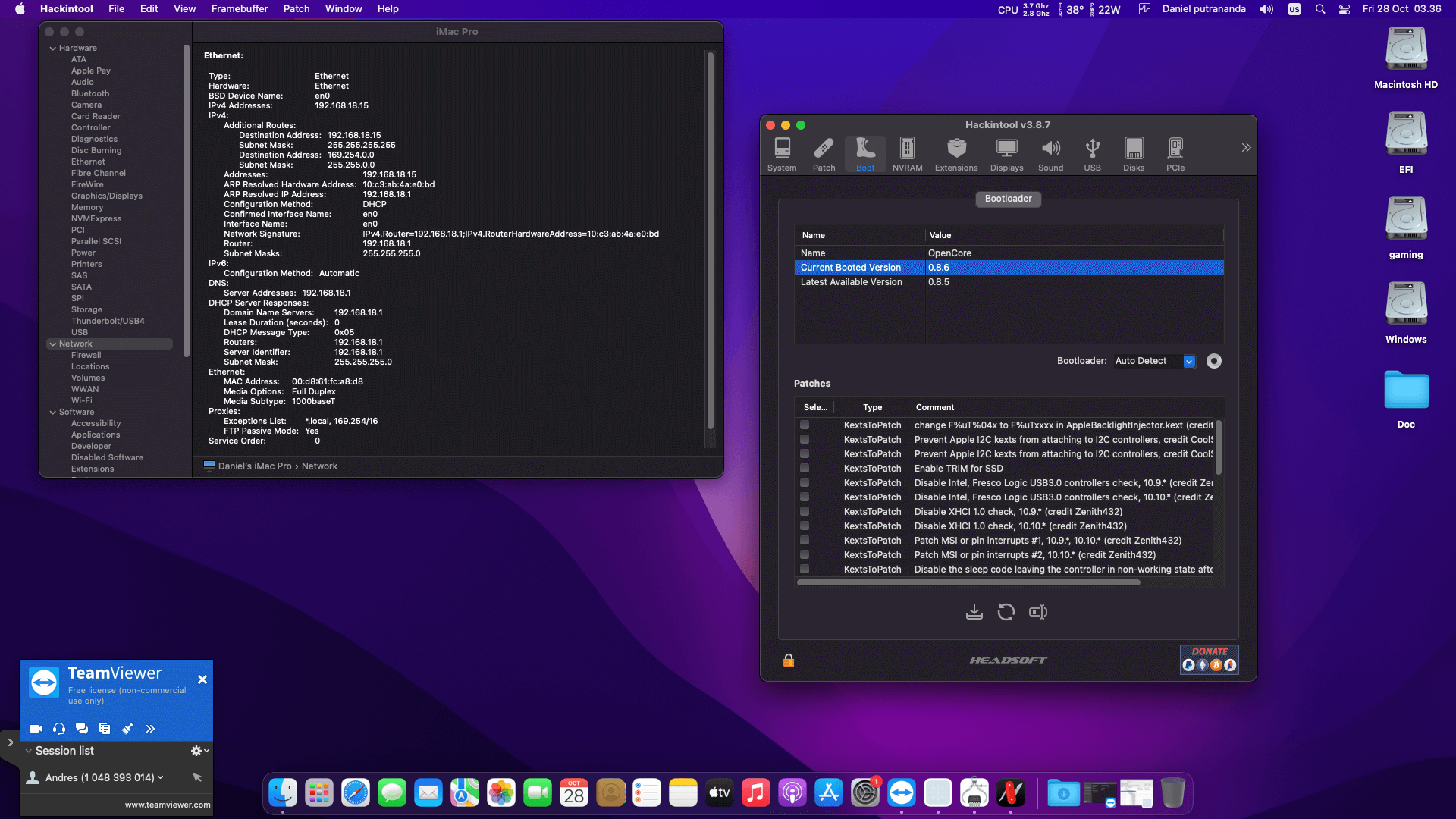Open www.teamviewer.com link
Screen dimensions: 1456x819
tap(168, 805)
